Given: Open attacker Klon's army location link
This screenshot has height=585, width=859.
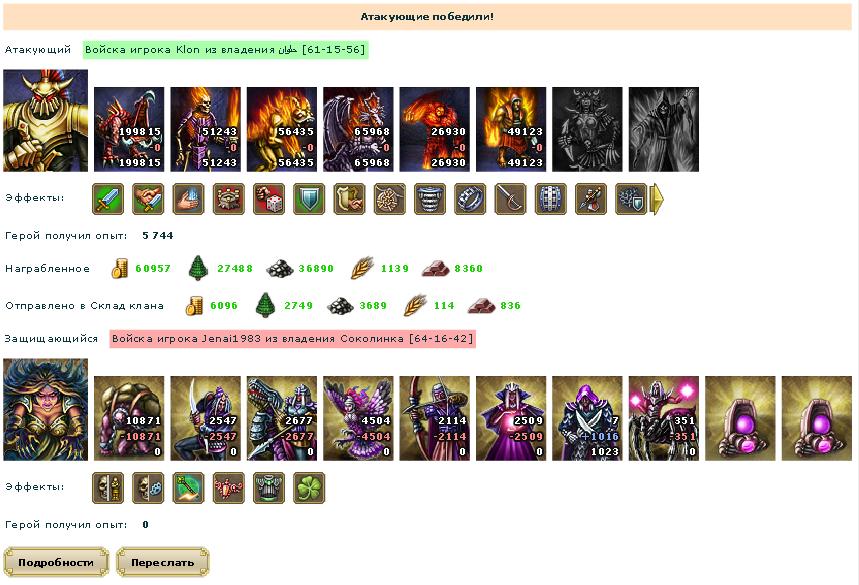Looking at the screenshot, I should click(x=225, y=50).
